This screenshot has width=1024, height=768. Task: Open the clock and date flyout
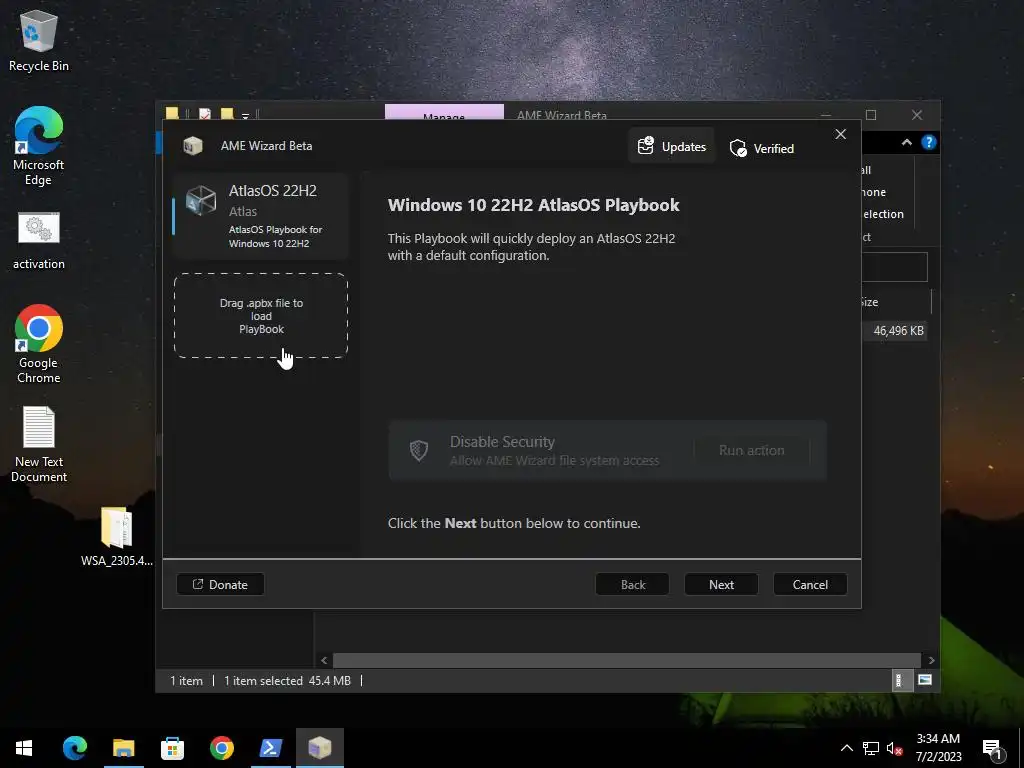938,748
